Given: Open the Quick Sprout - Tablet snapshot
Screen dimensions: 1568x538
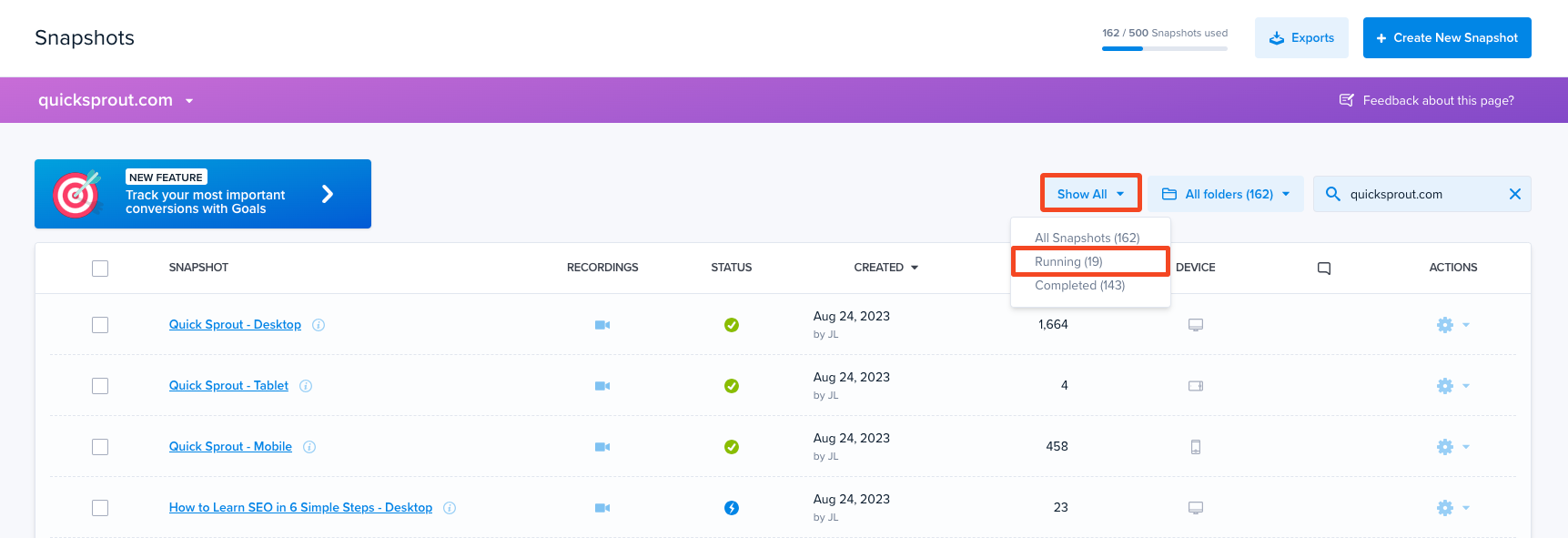Looking at the screenshot, I should pyautogui.click(x=228, y=386).
